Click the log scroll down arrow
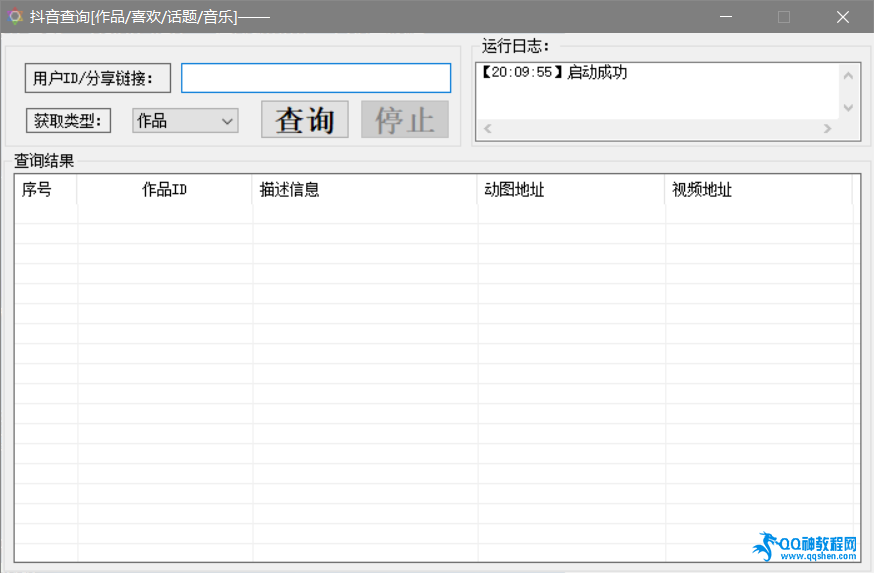 click(x=848, y=108)
